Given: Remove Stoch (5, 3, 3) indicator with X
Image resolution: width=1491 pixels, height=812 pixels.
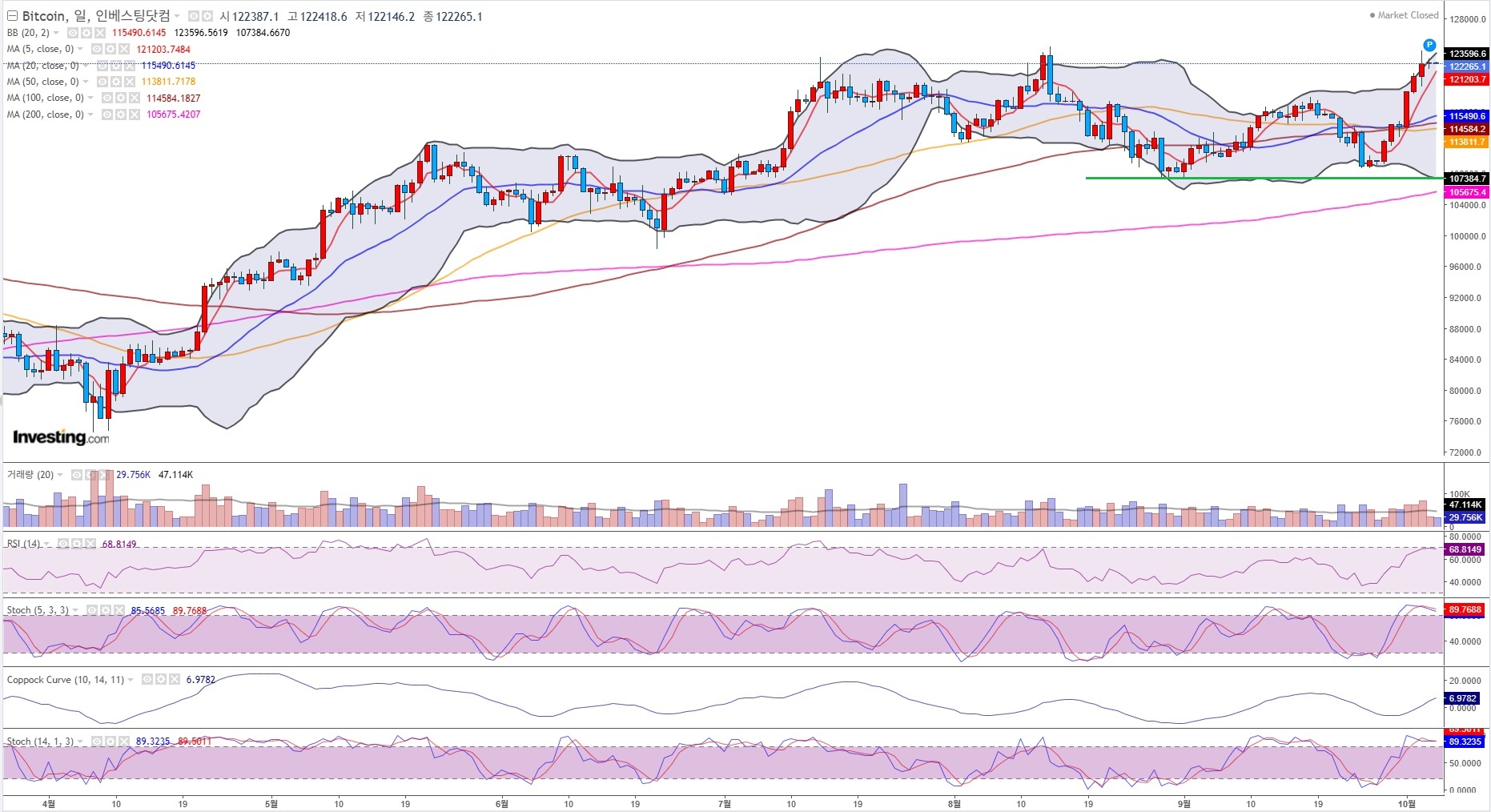Looking at the screenshot, I should [x=119, y=610].
